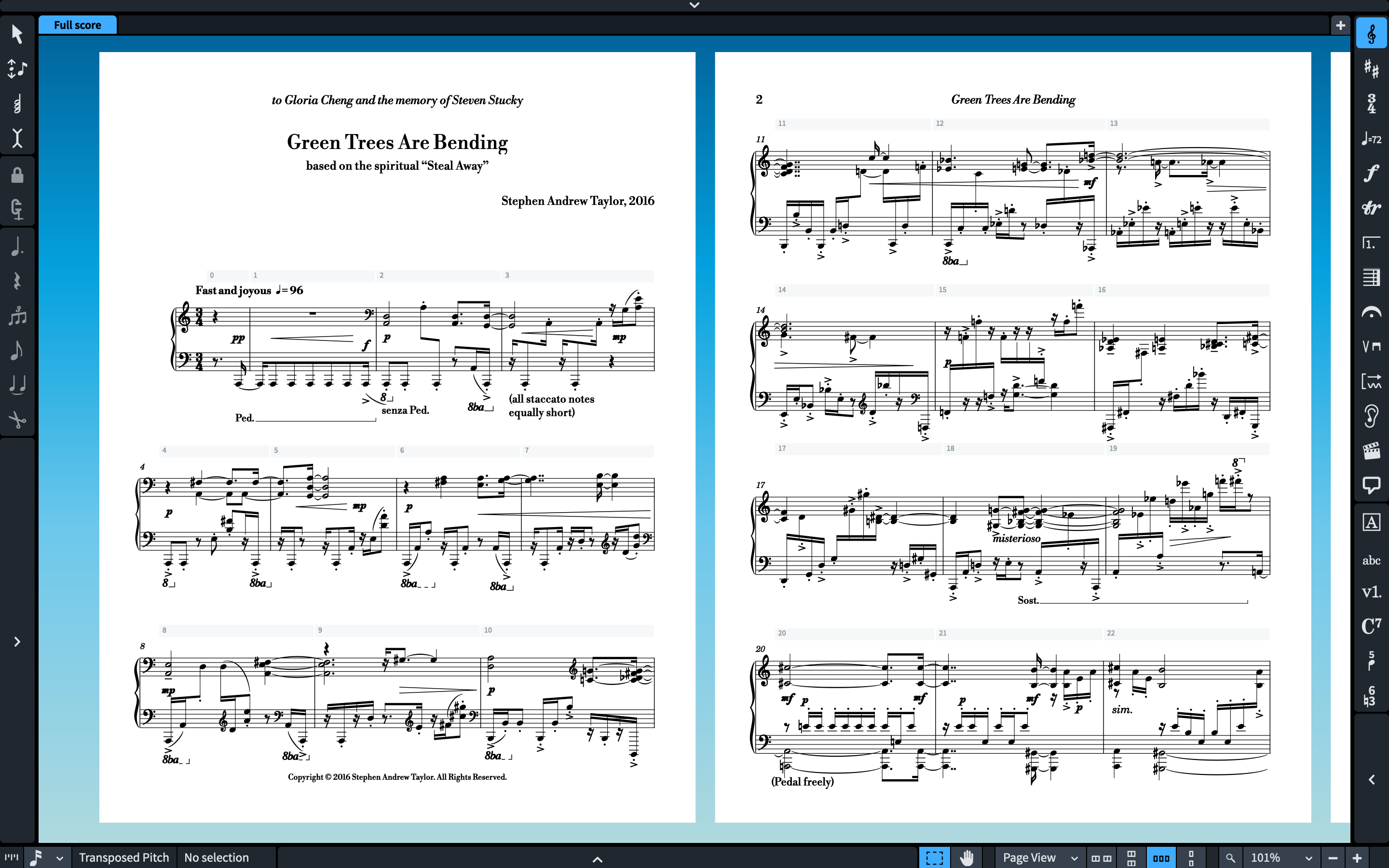
Task: Click the Text frame A icon
Action: pyautogui.click(x=1371, y=522)
